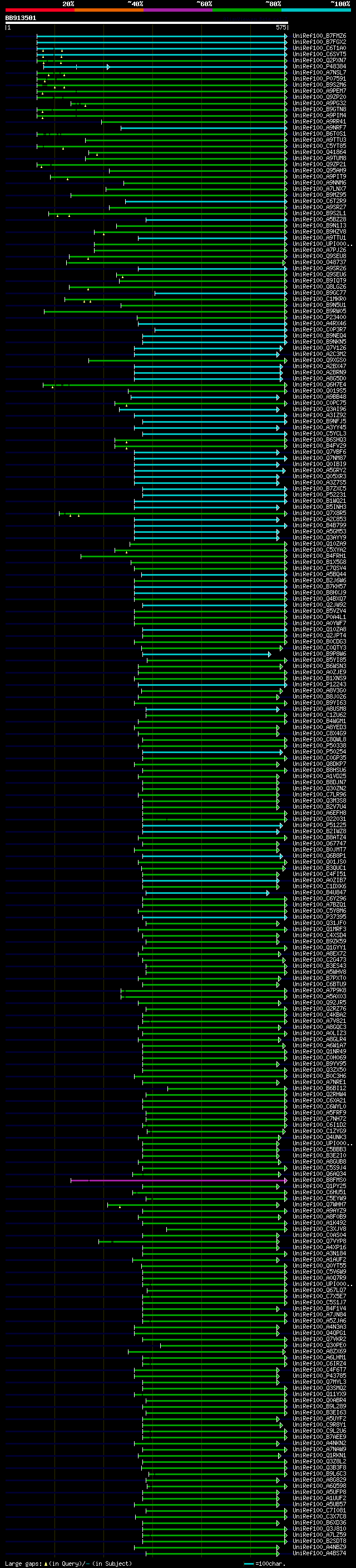The width and height of the screenshot is (356, 1568).
Task: Select the UniRef100_Q7WHH7 label
Action: click(x=319, y=1205)
